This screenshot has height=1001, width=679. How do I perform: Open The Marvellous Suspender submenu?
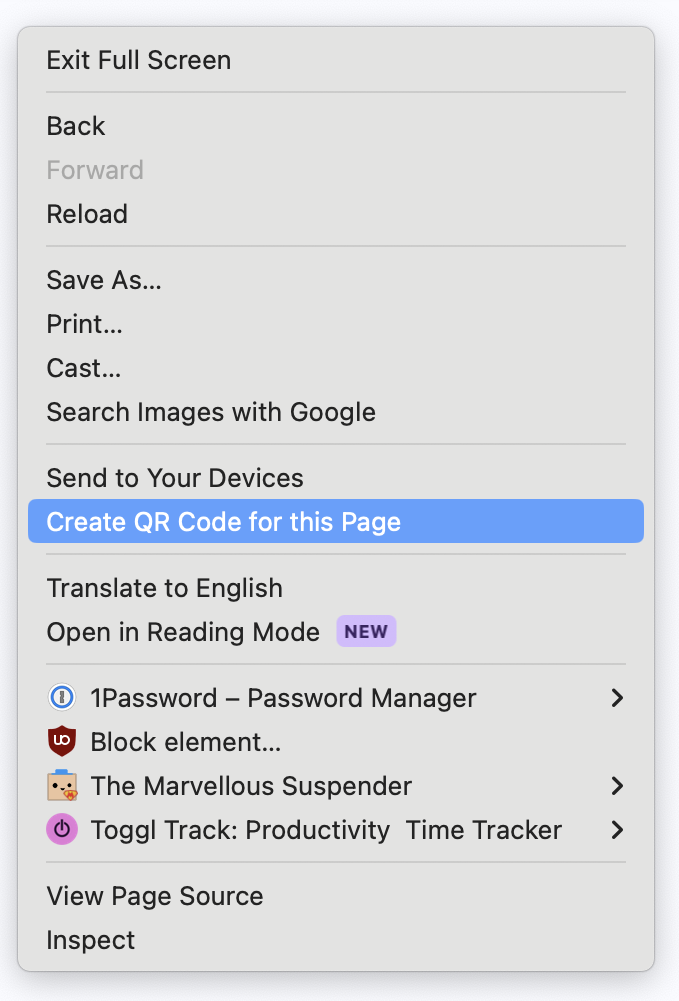tap(618, 786)
